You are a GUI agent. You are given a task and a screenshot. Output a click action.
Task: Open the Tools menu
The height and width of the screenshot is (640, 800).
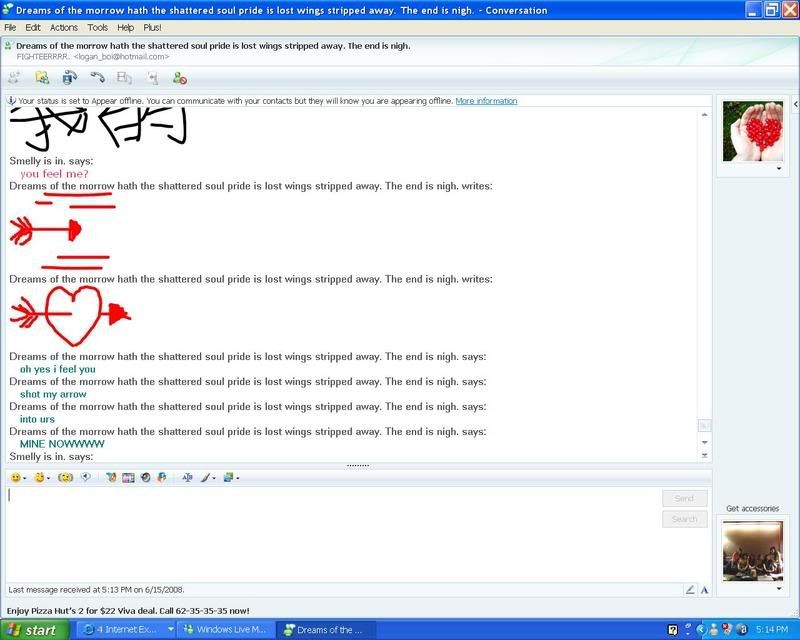97,27
